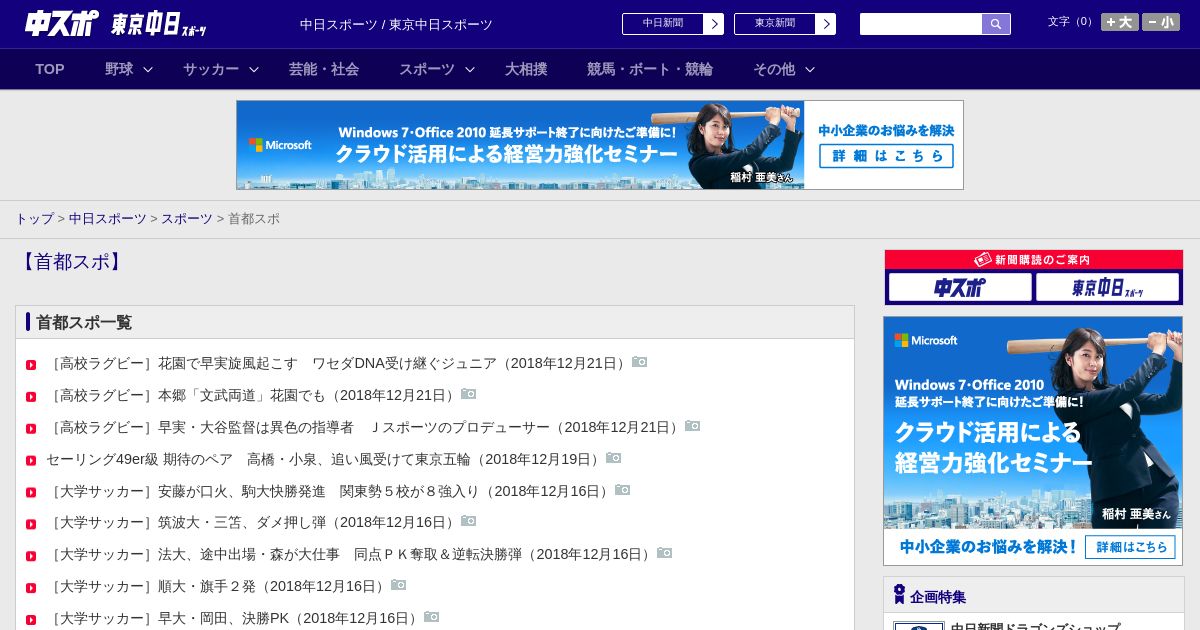The width and height of the screenshot is (1200, 630).
Task: Open the 東京新聞 link button
Action: [x=775, y=24]
